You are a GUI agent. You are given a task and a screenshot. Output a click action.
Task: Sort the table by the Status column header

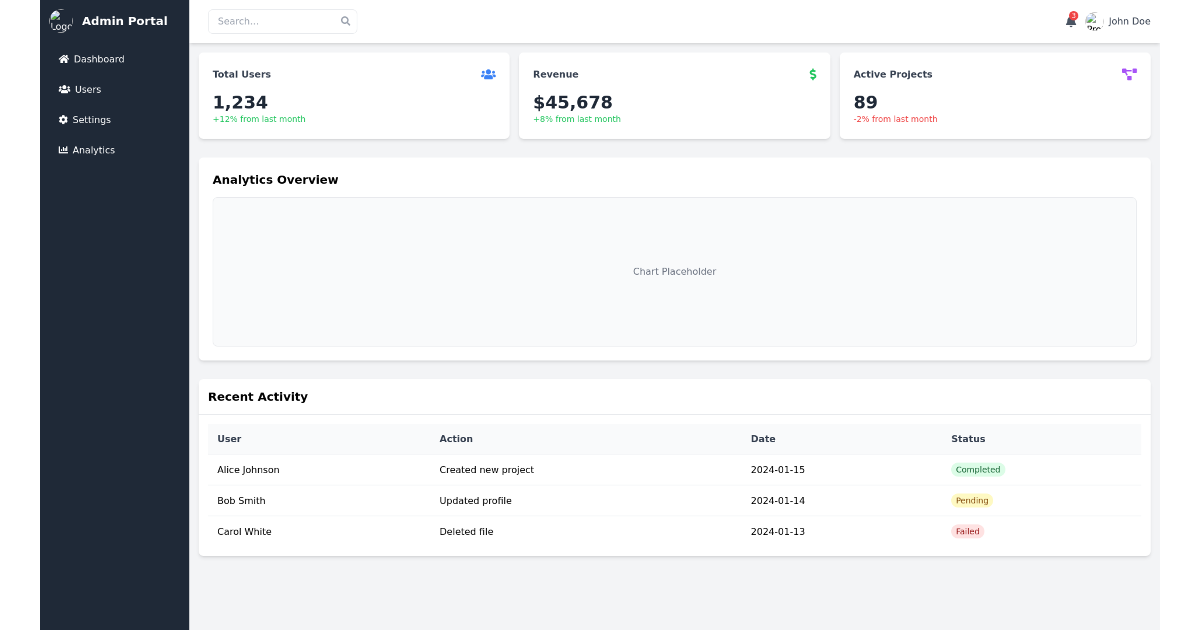968,438
